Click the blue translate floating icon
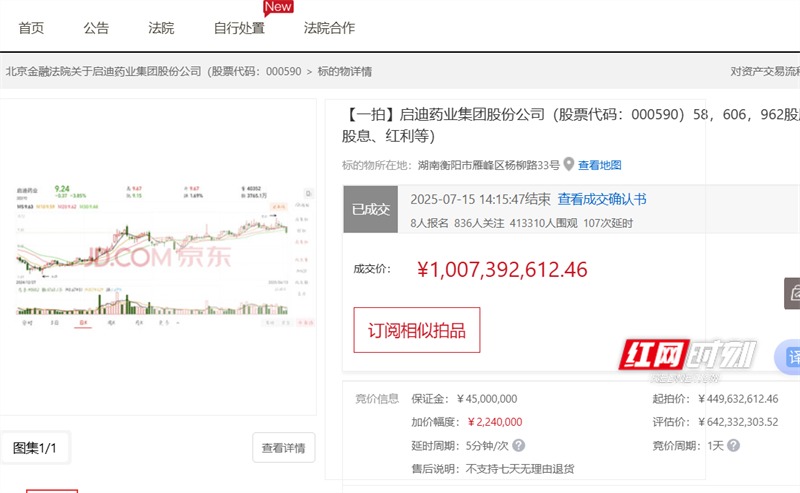The image size is (800, 493). coord(788,357)
